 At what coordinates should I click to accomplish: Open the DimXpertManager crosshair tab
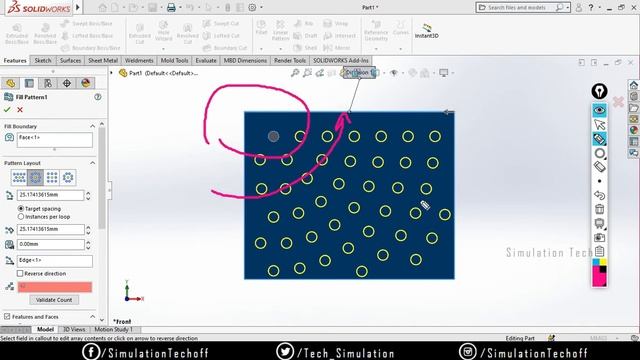(x=67, y=83)
